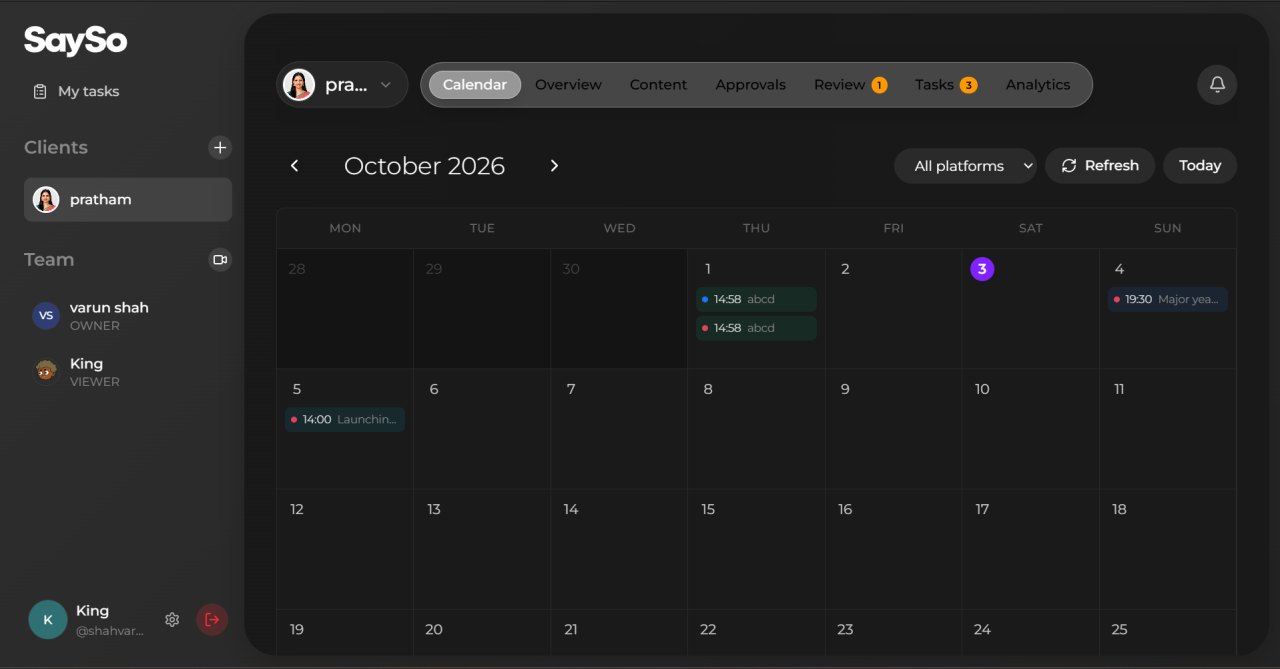
Task: Open My tasks in the sidebar
Action: [76, 91]
